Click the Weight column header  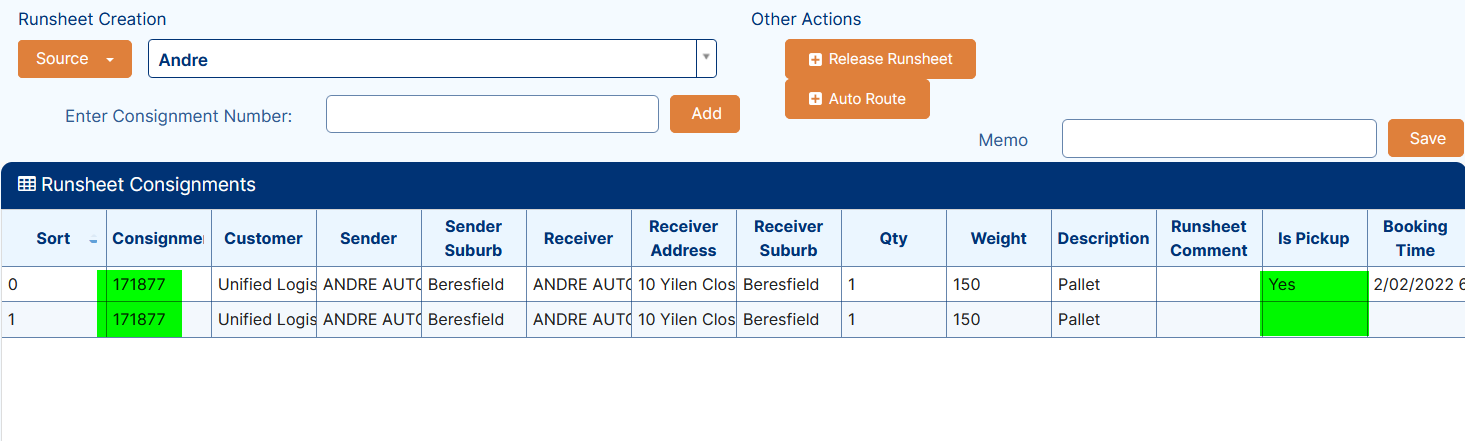click(x=999, y=238)
